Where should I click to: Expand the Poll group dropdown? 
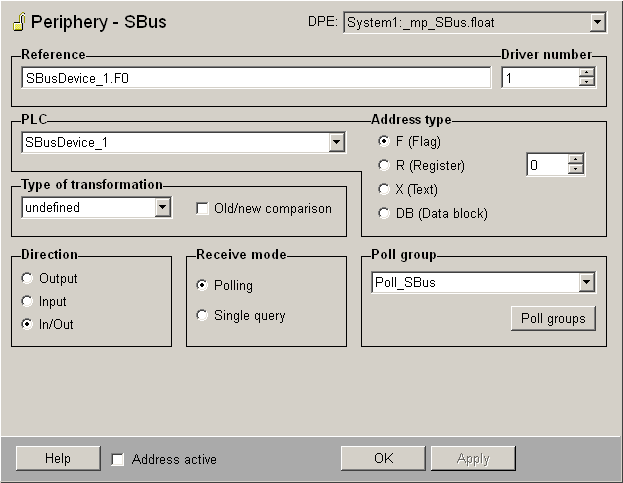586,283
